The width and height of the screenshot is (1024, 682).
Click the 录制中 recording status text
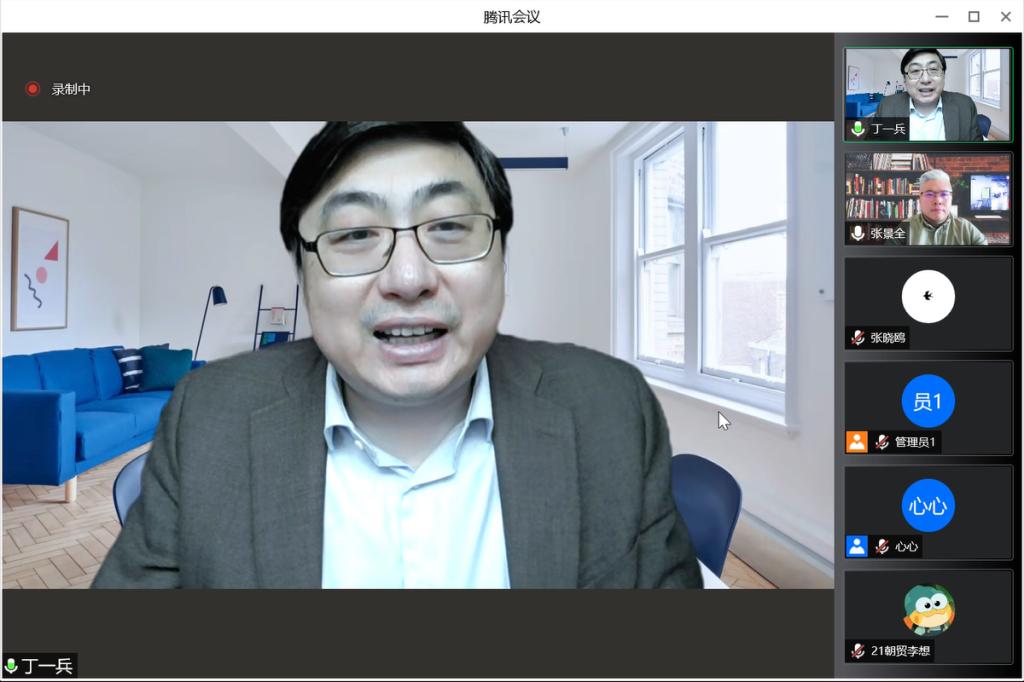pyautogui.click(x=71, y=89)
